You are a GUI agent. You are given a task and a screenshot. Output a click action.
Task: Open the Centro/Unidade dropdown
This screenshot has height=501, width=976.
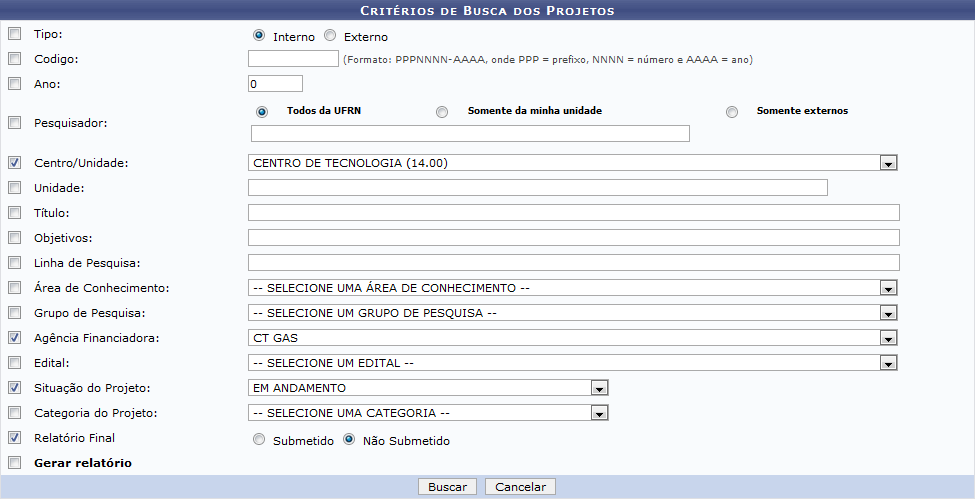pos(888,163)
